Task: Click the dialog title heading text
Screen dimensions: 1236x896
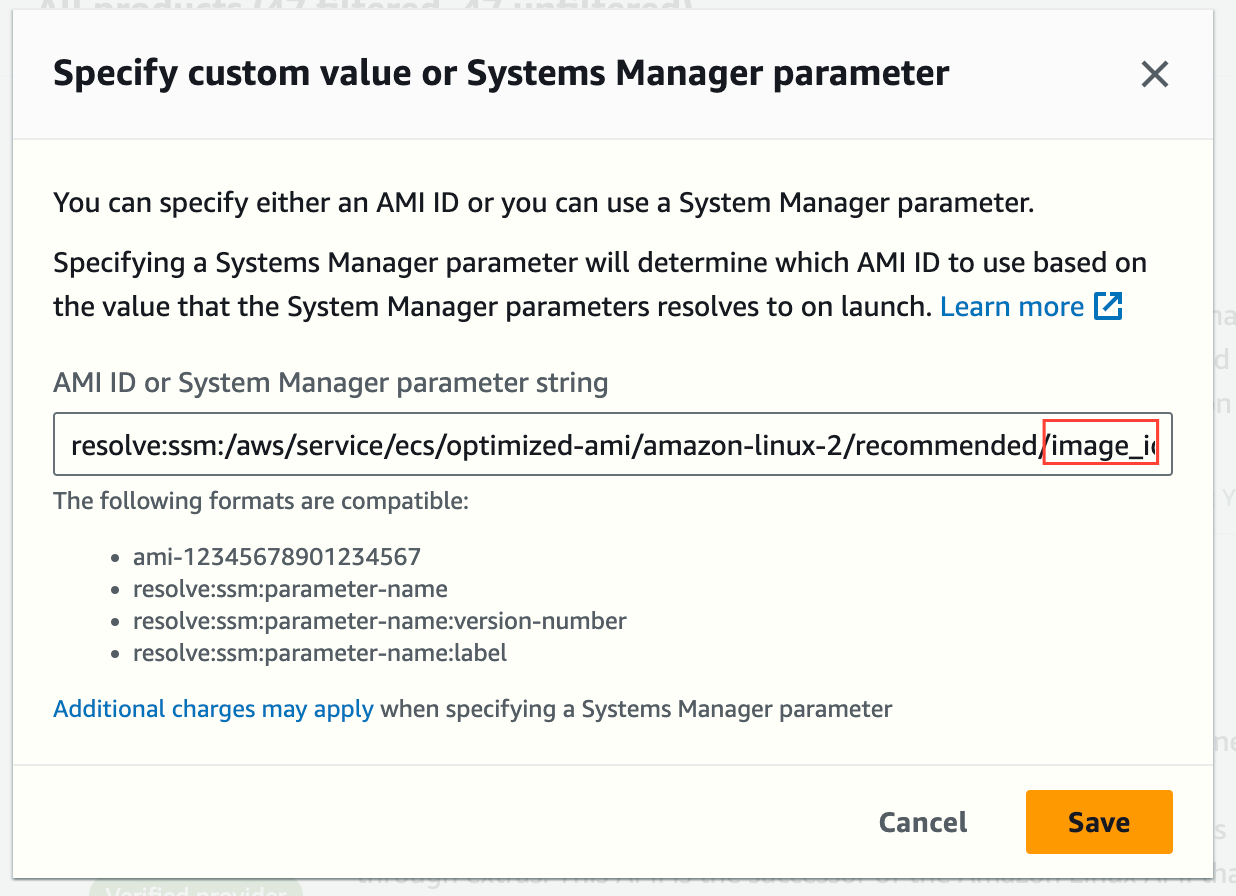Action: point(501,74)
